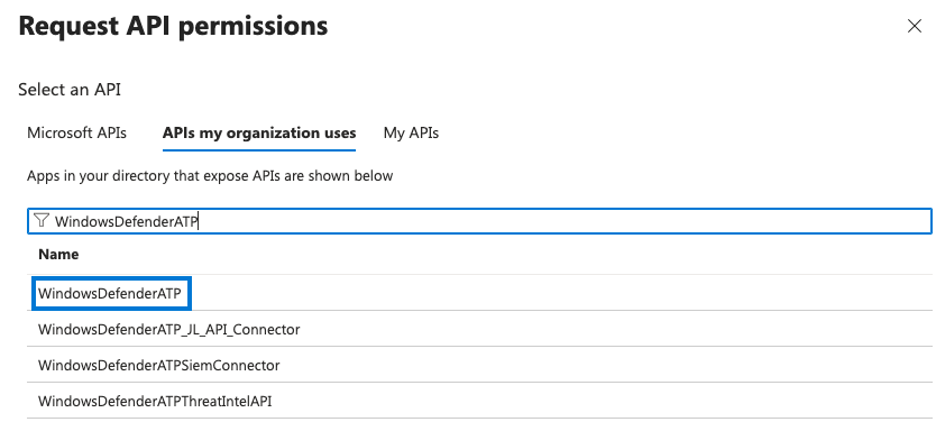Open the My APIs tab

click(x=411, y=133)
